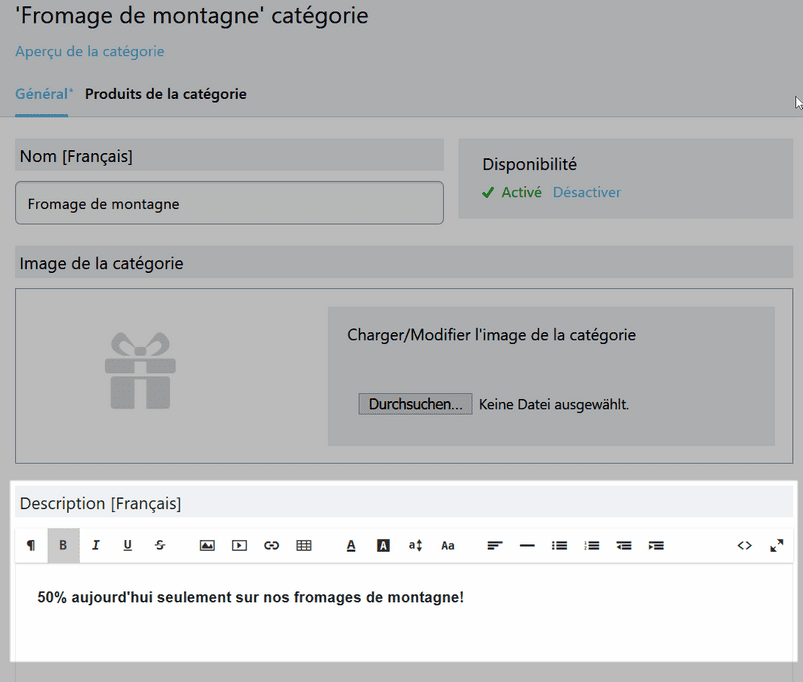
Task: Click the gift placeholder category image
Action: click(140, 371)
